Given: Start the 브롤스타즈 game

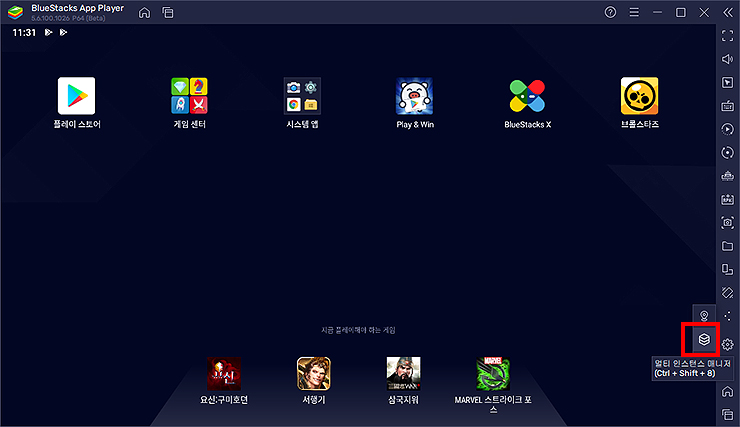Looking at the screenshot, I should (639, 96).
